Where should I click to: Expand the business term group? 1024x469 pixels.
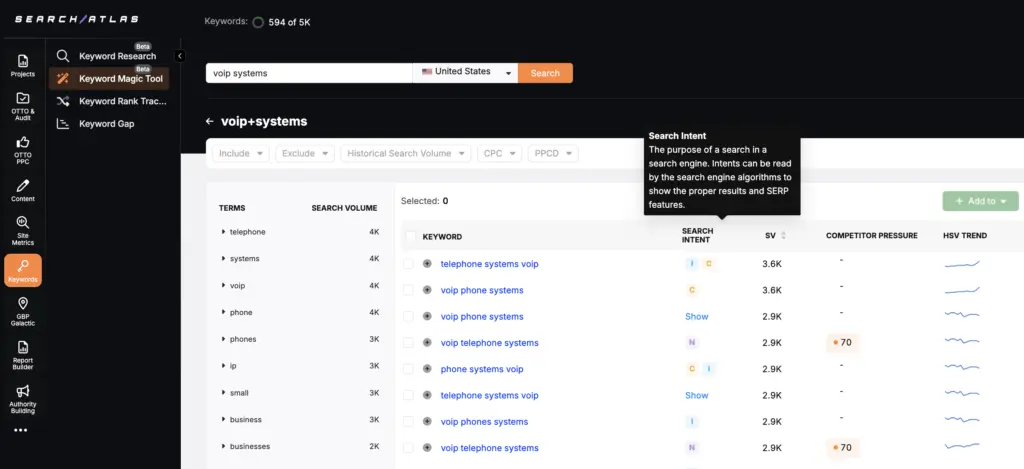(x=223, y=419)
